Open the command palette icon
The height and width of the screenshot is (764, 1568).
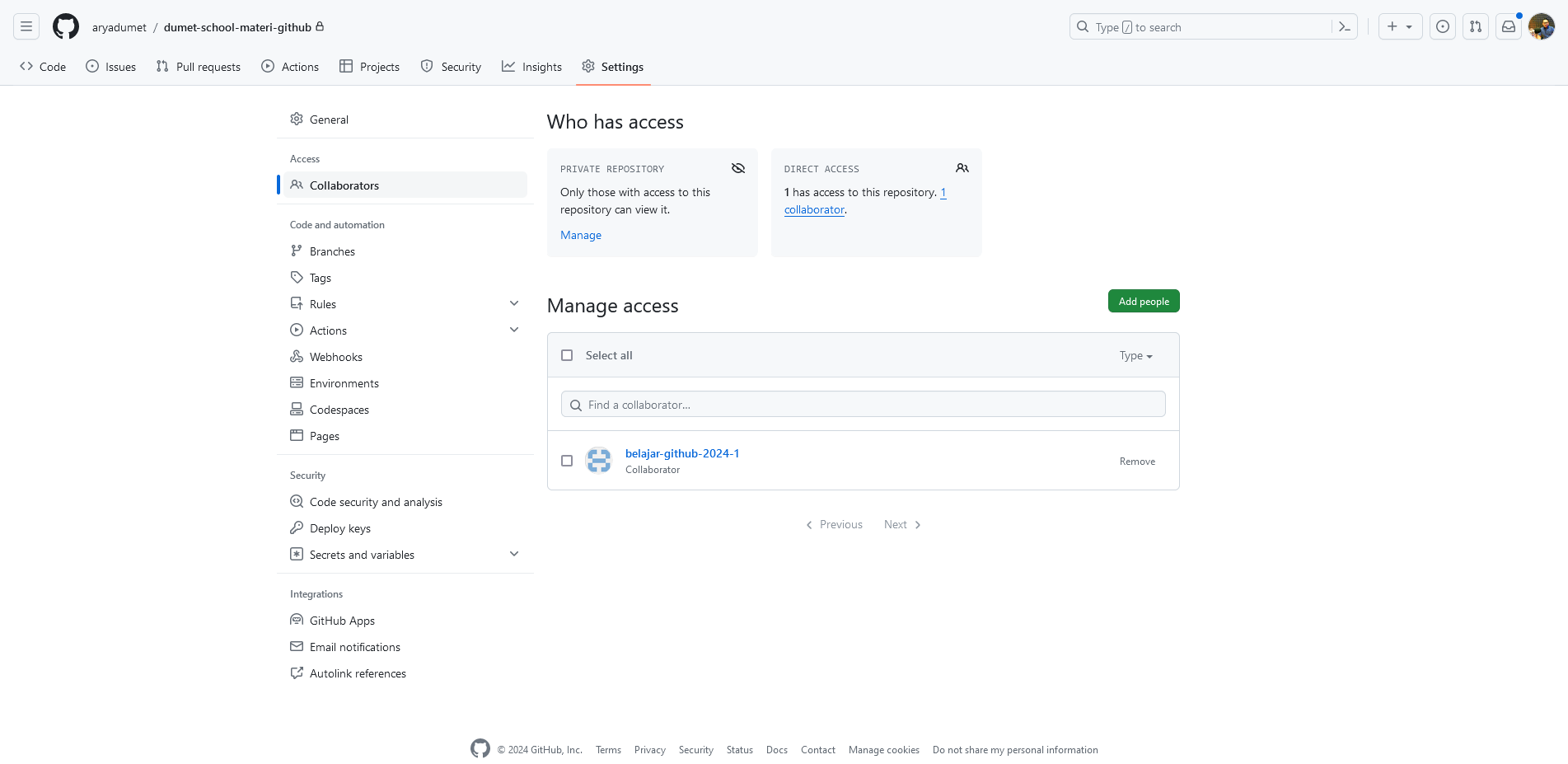[1344, 27]
